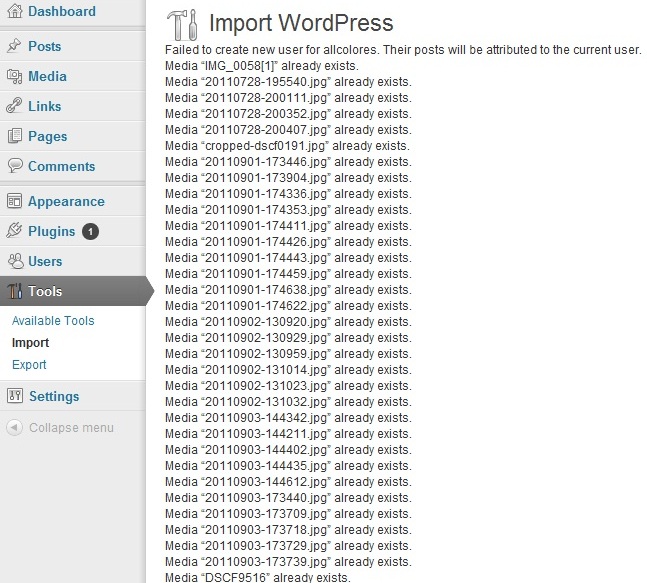The height and width of the screenshot is (583, 647).
Task: Click the 20110903-144612.jpg media line
Action: point(288,482)
